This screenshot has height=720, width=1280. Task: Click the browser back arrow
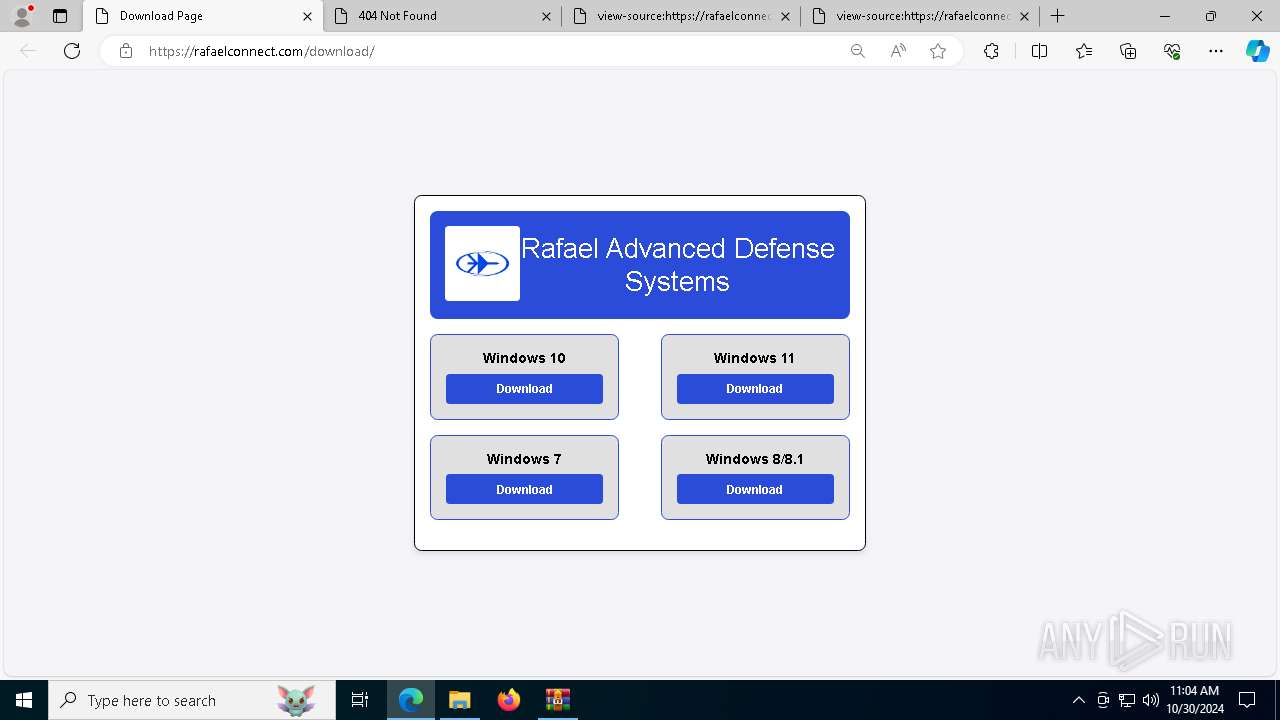28,51
